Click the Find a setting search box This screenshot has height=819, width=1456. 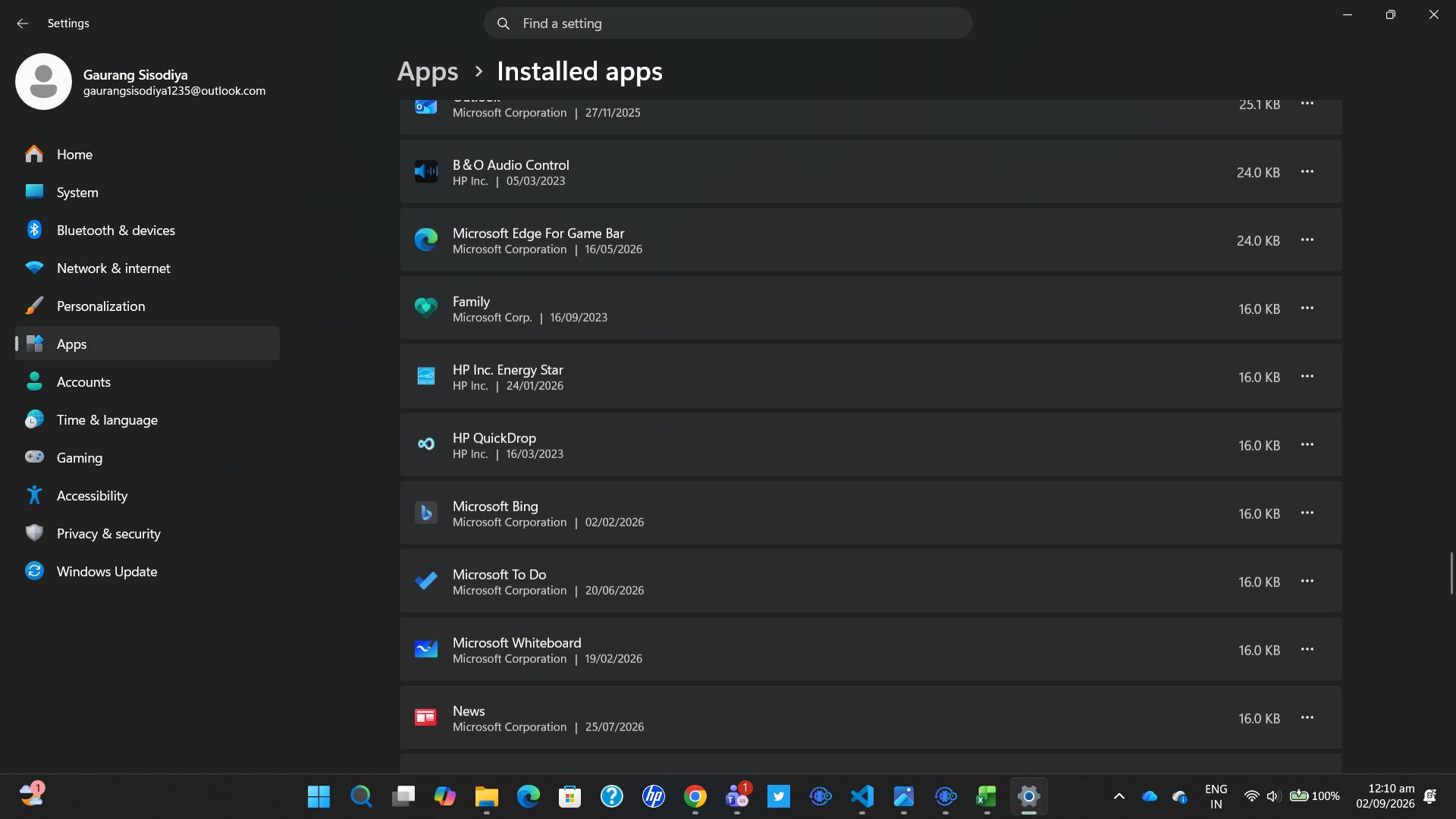point(728,24)
